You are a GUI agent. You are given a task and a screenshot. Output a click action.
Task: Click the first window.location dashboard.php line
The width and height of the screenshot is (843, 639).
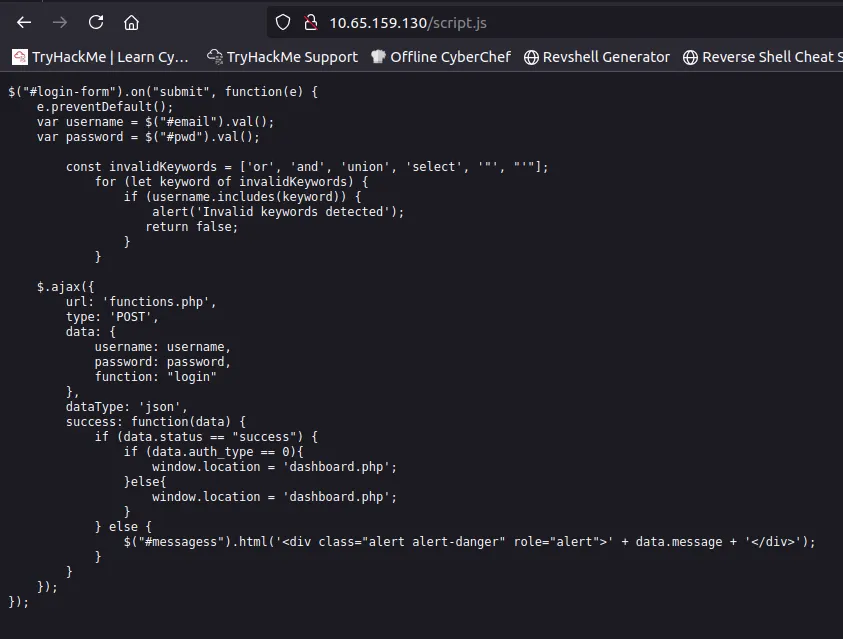click(x=274, y=467)
